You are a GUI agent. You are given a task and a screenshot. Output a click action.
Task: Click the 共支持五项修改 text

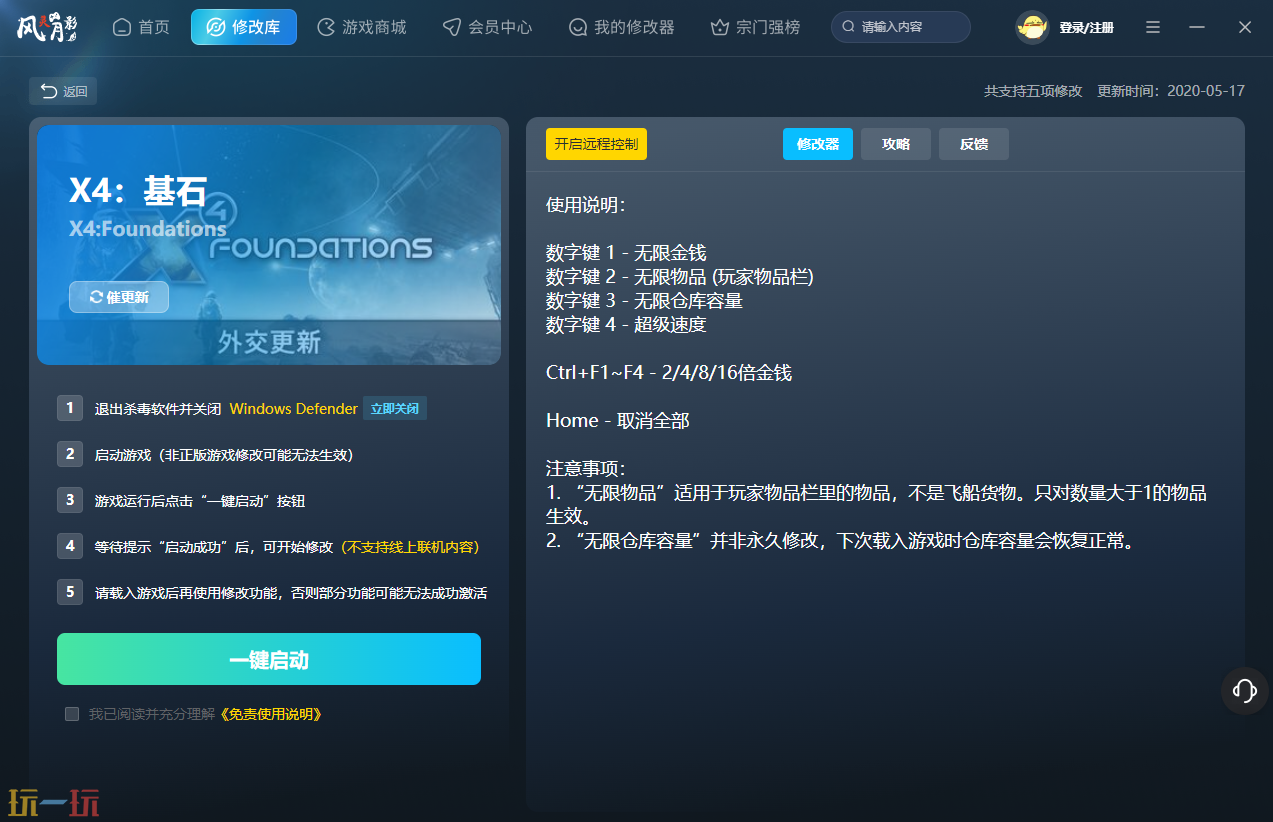click(x=1033, y=91)
